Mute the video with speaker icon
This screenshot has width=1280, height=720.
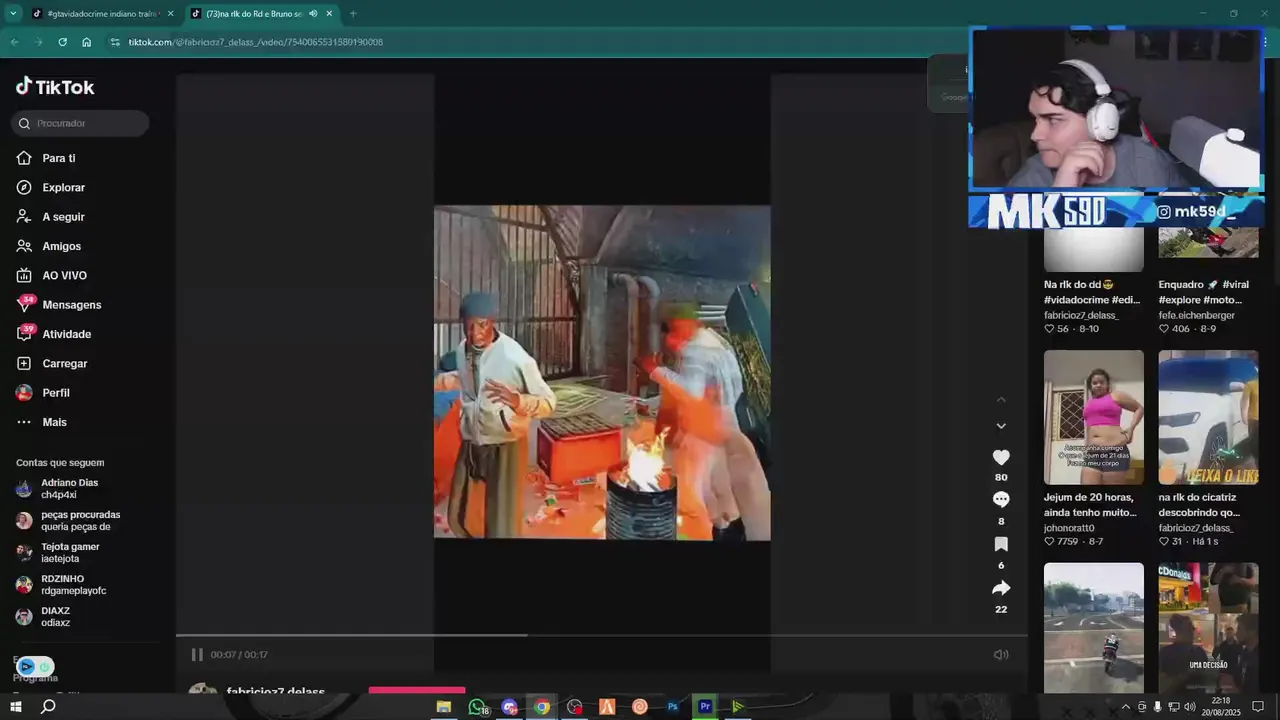pos(1001,654)
